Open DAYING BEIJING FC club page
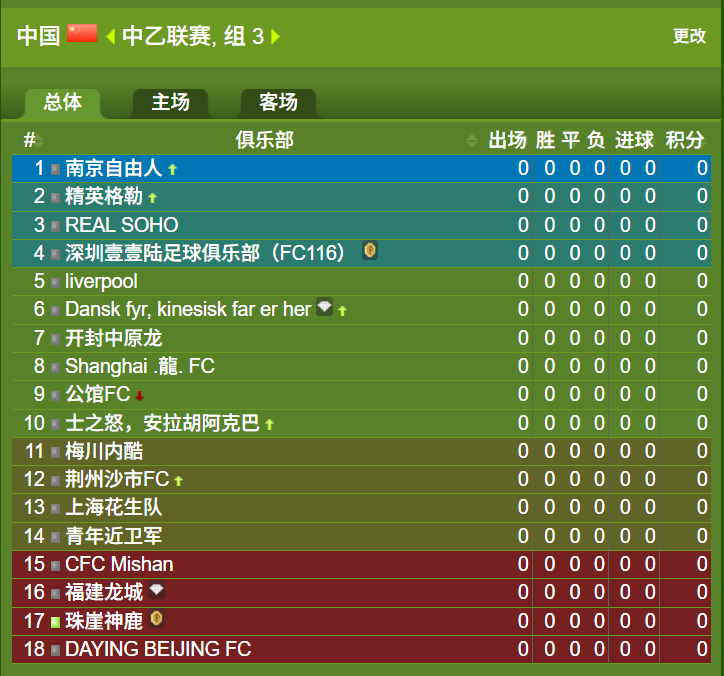This screenshot has width=724, height=676. tap(158, 649)
